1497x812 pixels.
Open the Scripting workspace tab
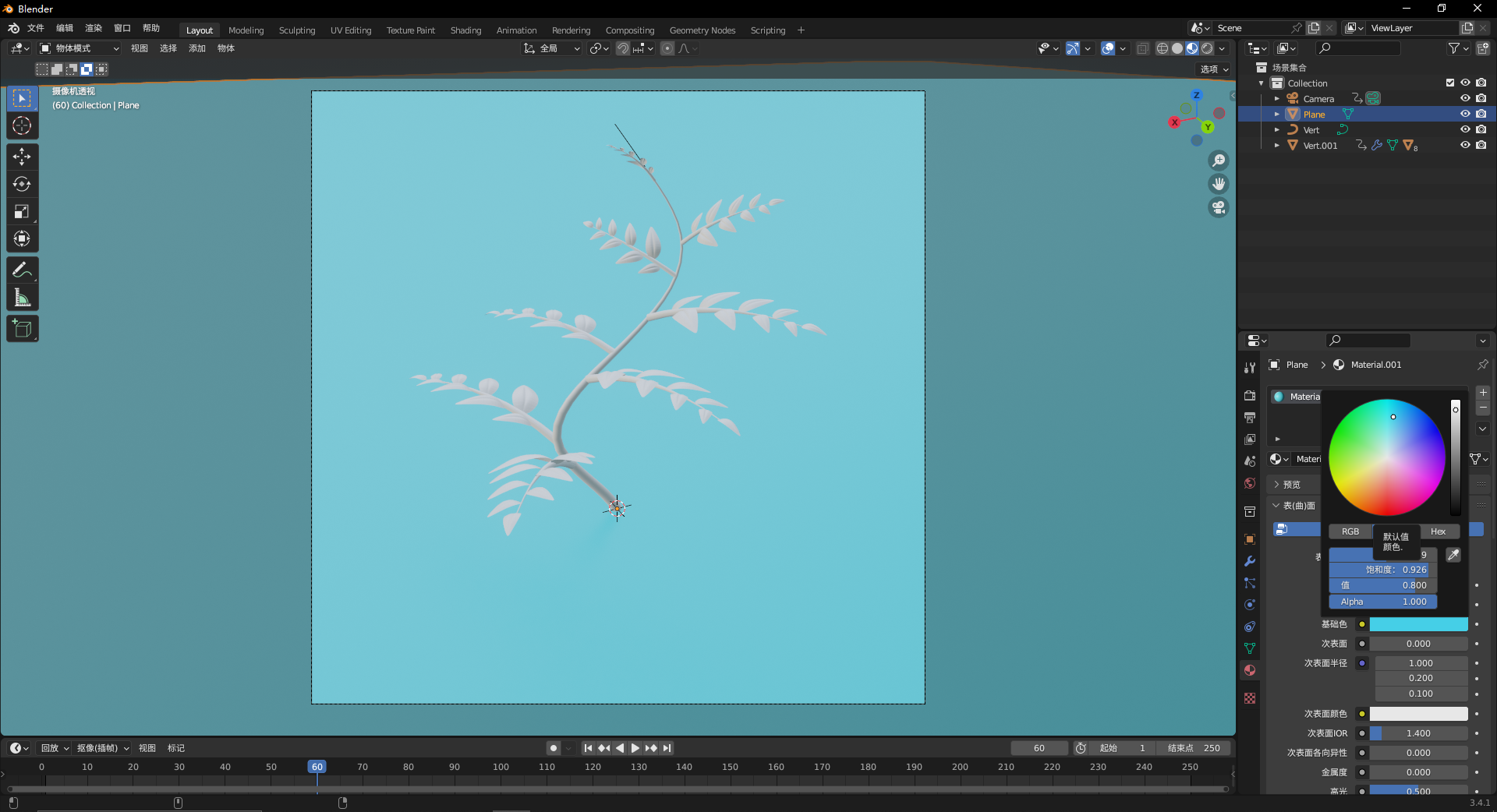pos(768,30)
